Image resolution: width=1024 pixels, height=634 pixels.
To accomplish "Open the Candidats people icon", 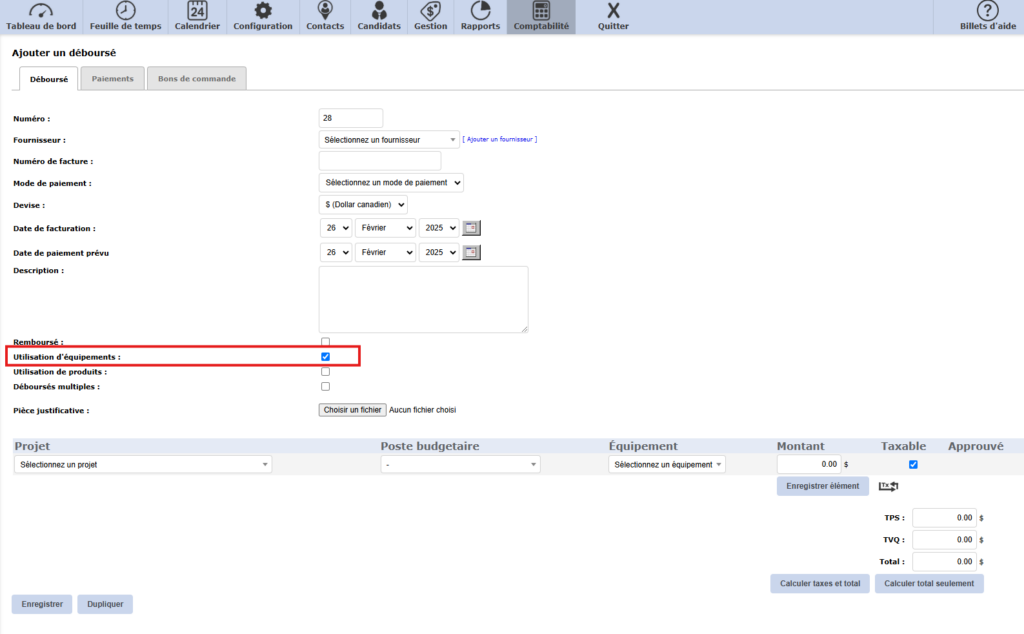I will 379,11.
